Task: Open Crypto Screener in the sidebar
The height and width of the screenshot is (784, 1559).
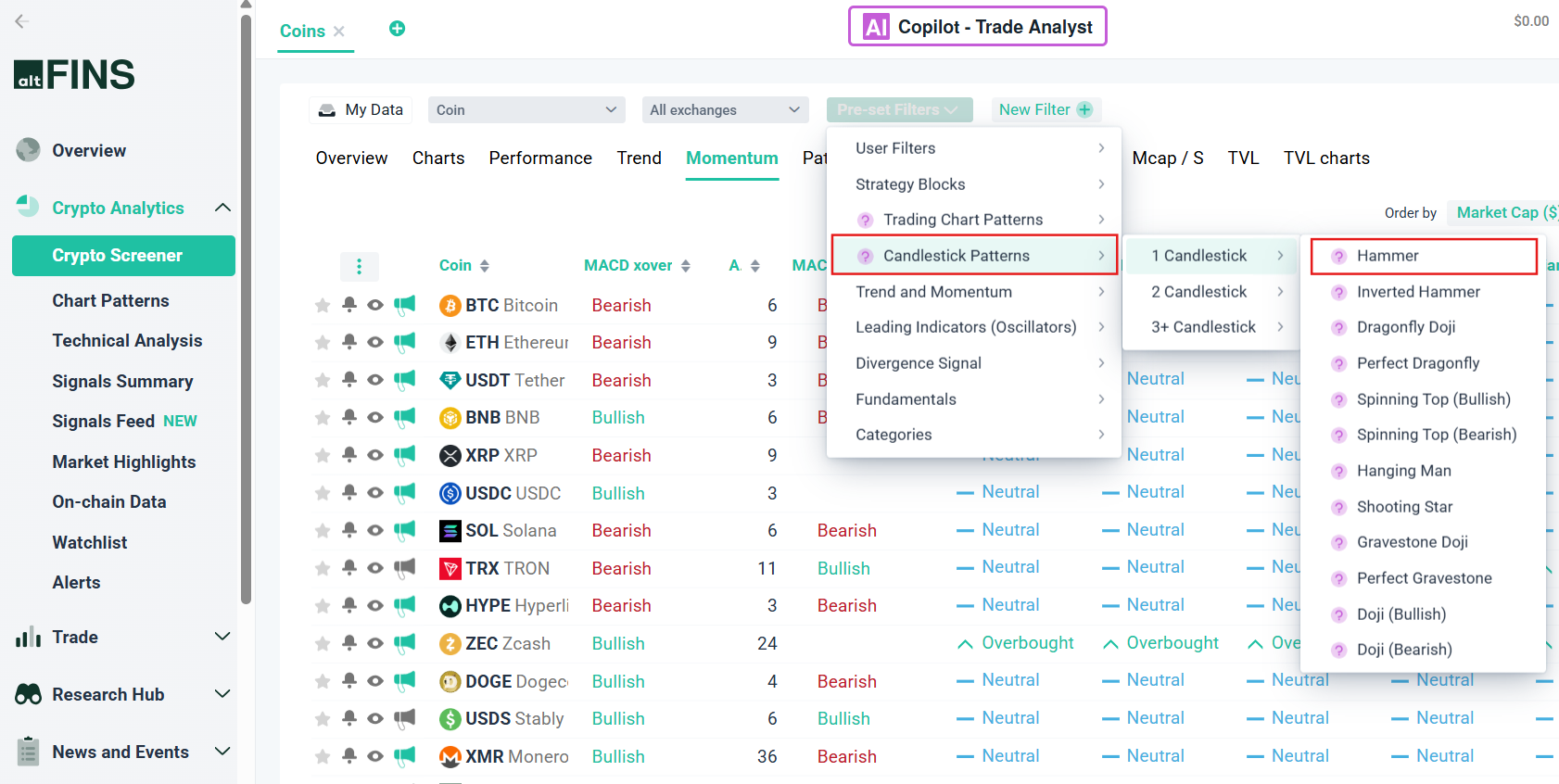Action: (x=123, y=256)
